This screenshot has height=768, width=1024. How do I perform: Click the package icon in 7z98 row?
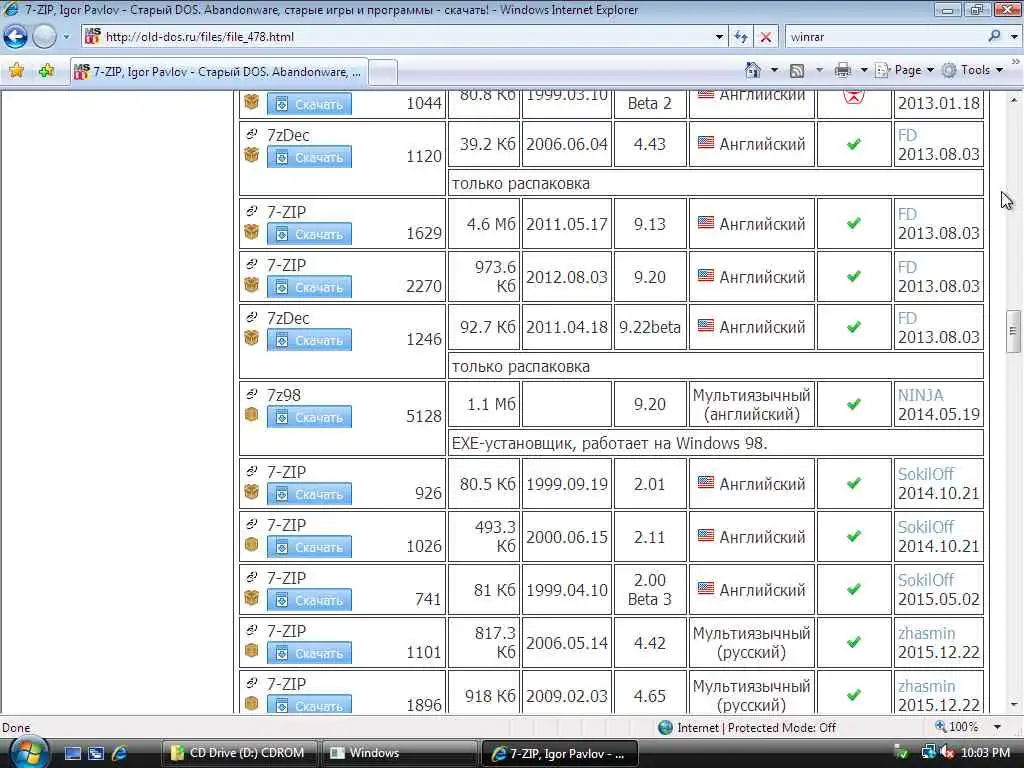coord(251,415)
